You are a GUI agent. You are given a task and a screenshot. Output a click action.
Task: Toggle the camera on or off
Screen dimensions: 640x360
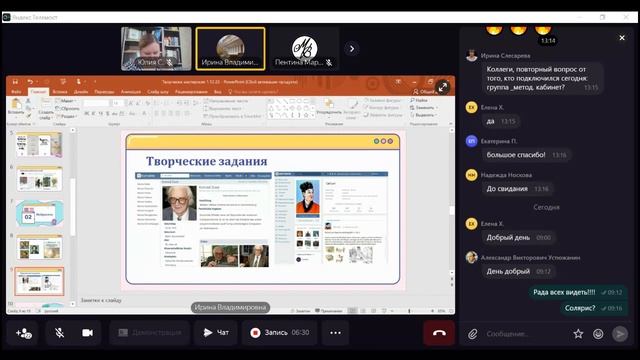click(87, 333)
